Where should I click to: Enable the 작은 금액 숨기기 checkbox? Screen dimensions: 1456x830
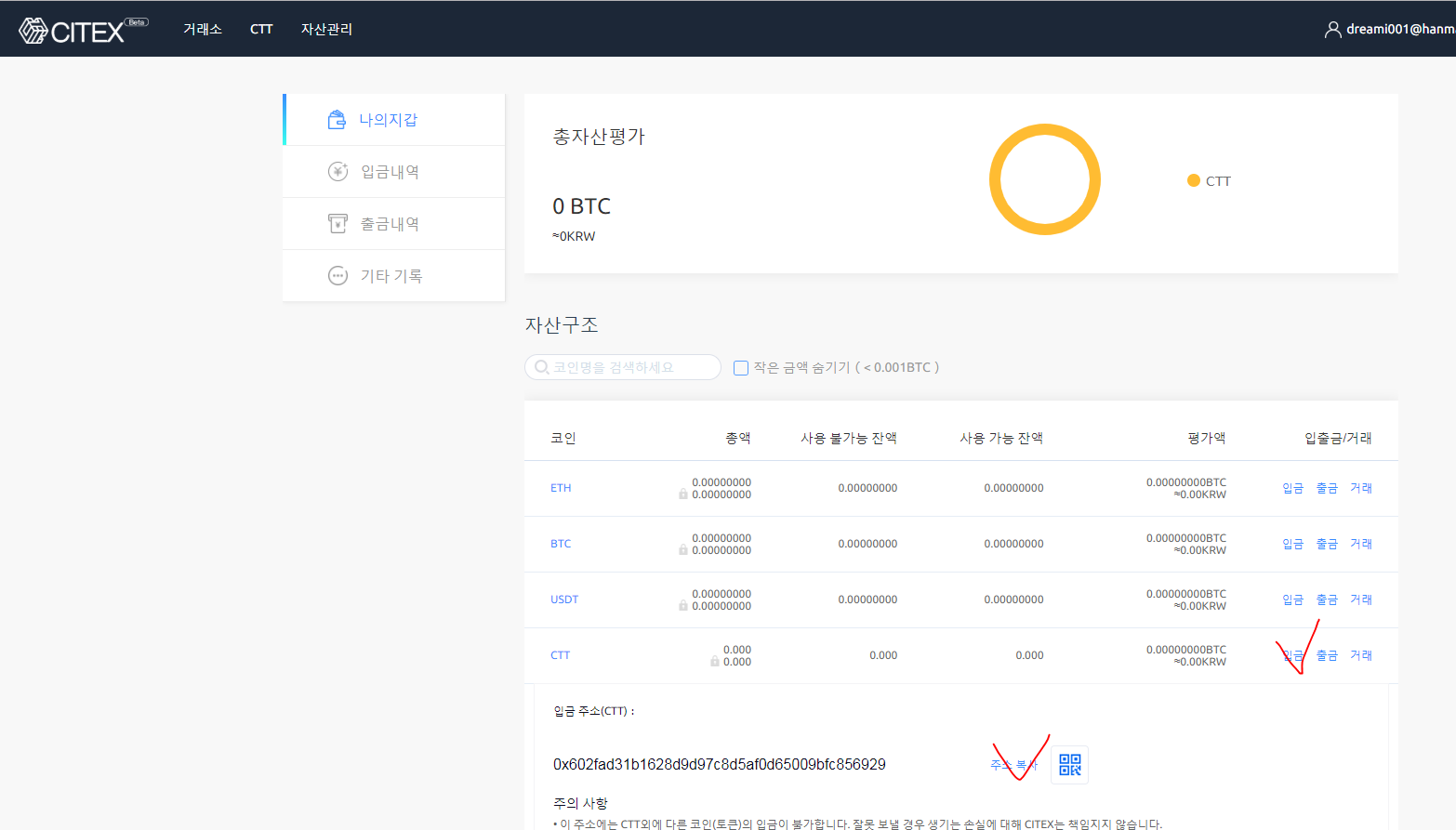741,368
